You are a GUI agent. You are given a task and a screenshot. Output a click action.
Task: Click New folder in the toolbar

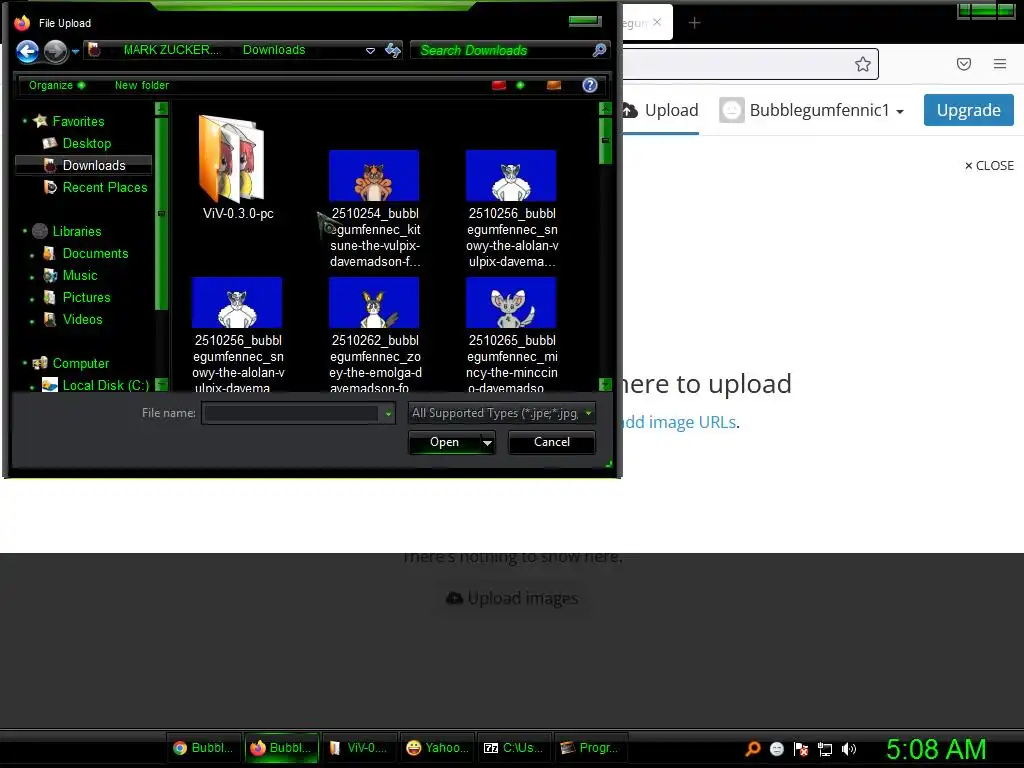coord(142,85)
